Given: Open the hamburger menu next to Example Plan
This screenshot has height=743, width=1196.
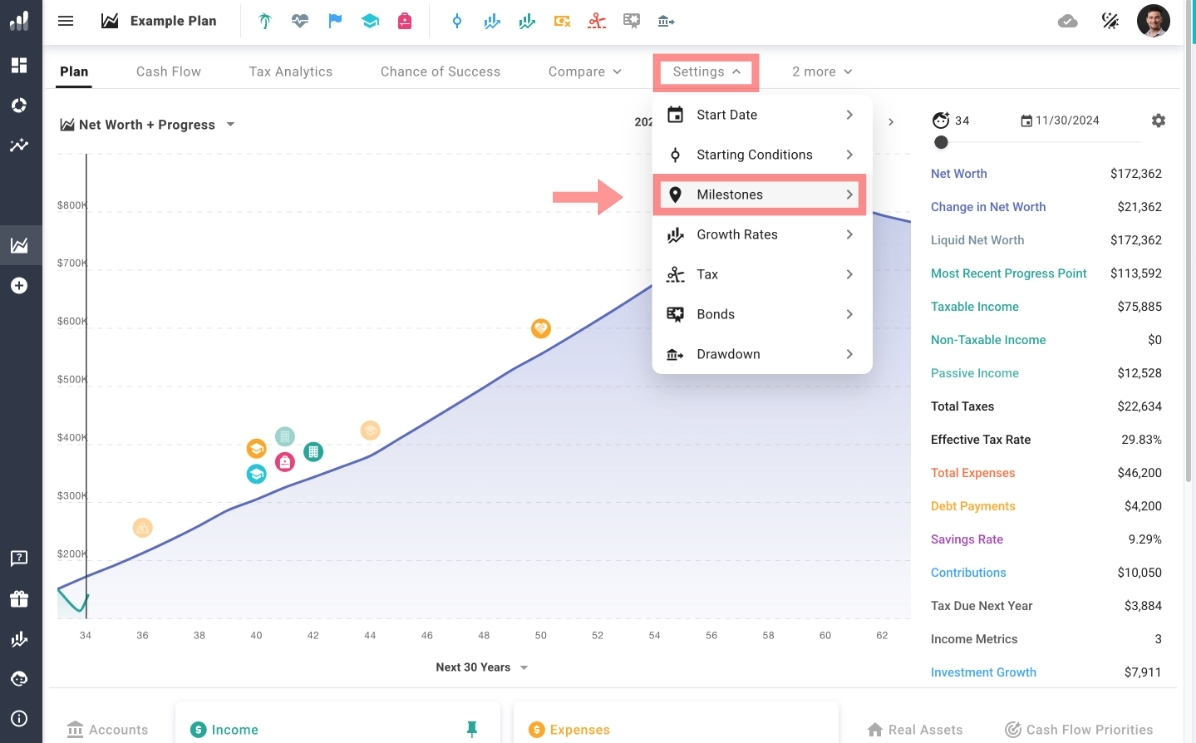Looking at the screenshot, I should 66,21.
